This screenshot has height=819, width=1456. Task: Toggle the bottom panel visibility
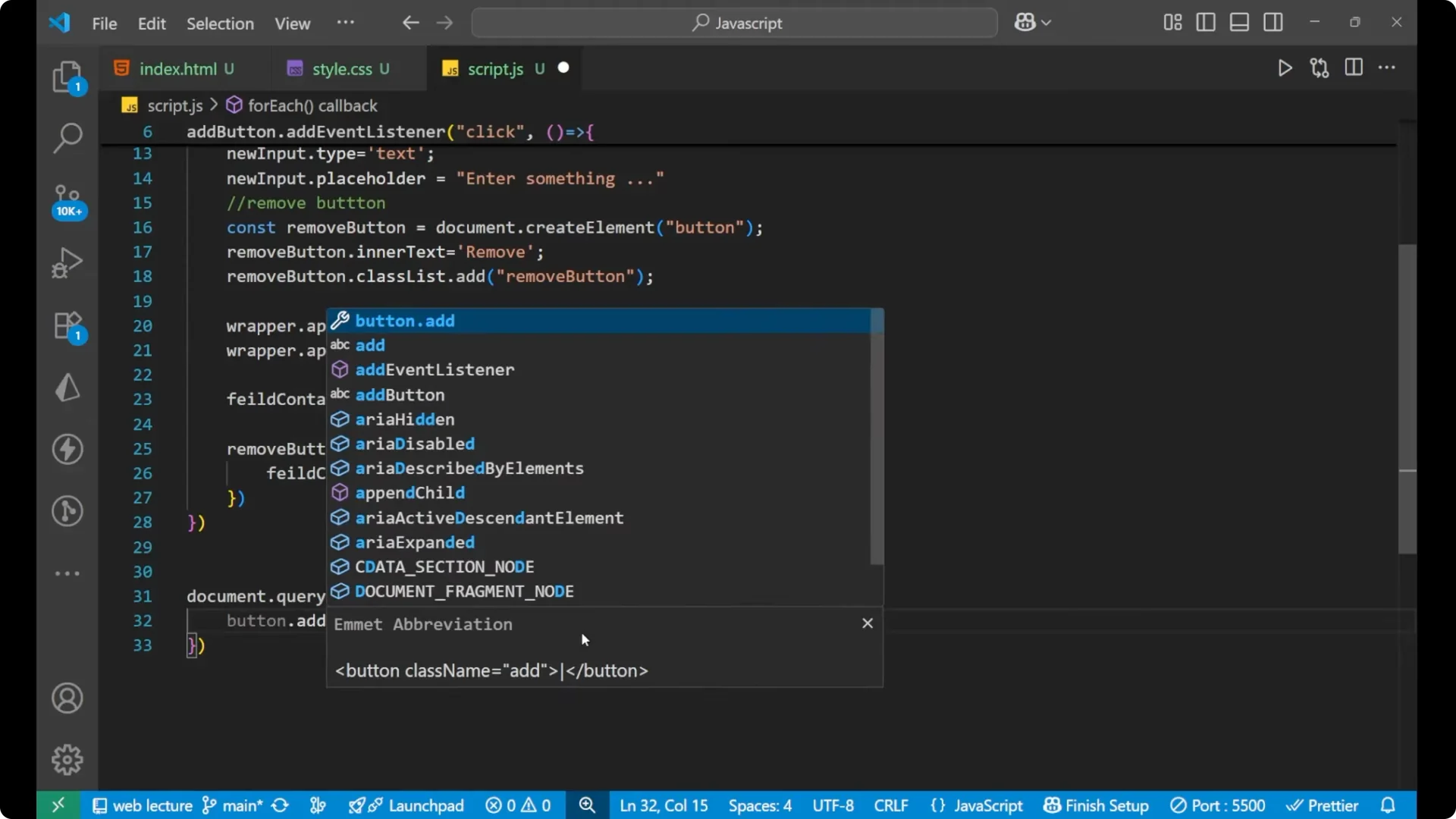click(1238, 22)
